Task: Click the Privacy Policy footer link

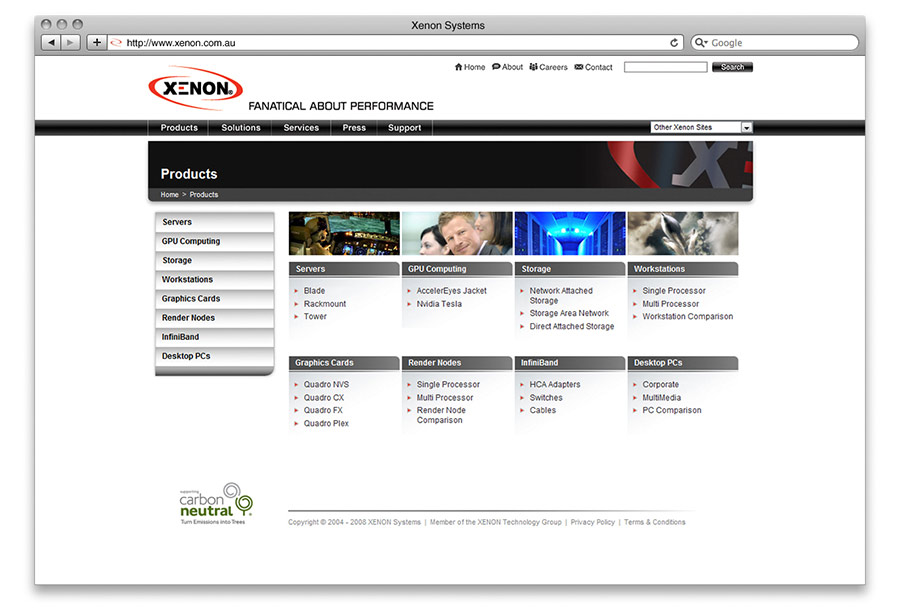Action: pos(592,522)
